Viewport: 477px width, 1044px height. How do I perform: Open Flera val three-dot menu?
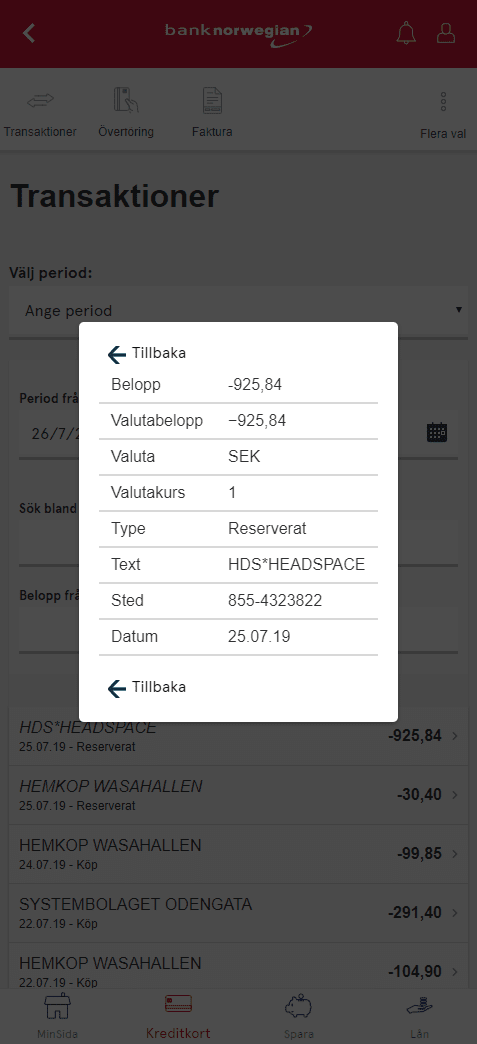coord(443,101)
